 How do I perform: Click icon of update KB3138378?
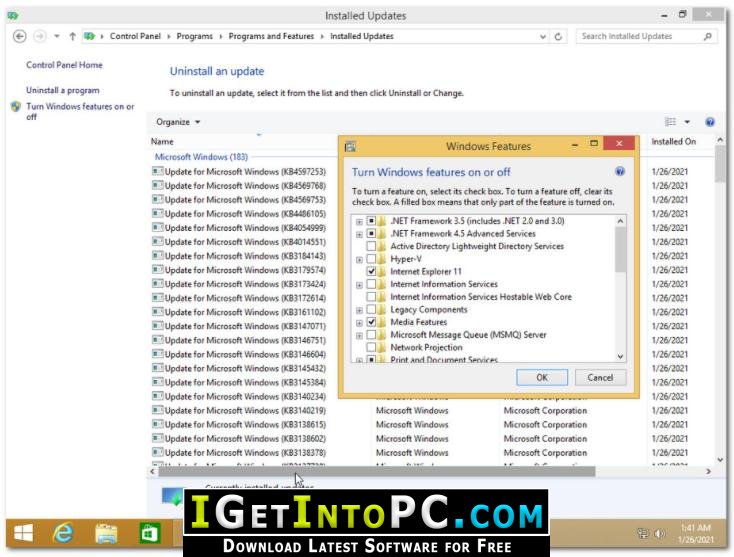point(158,452)
